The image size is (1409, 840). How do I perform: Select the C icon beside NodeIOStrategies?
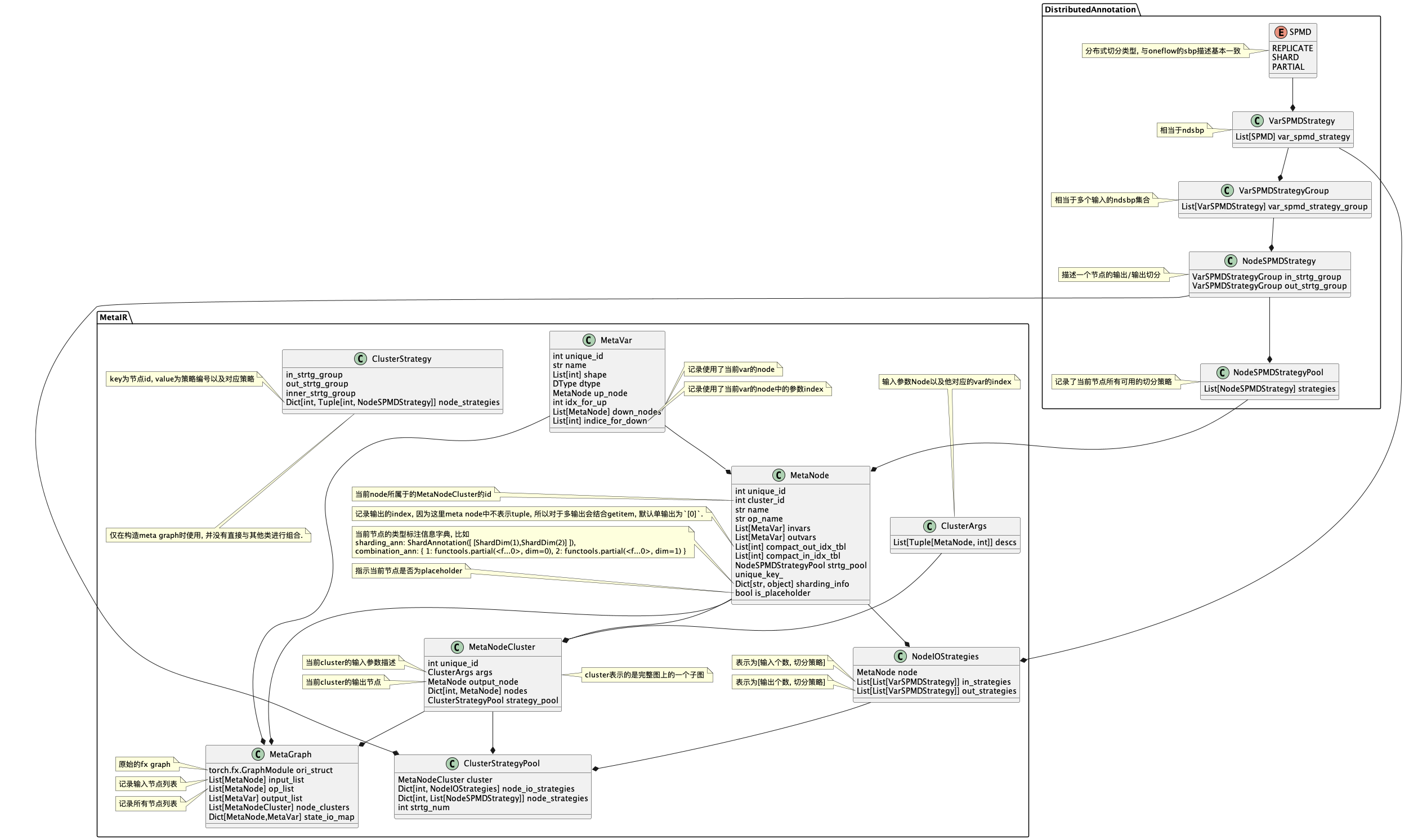click(x=901, y=657)
